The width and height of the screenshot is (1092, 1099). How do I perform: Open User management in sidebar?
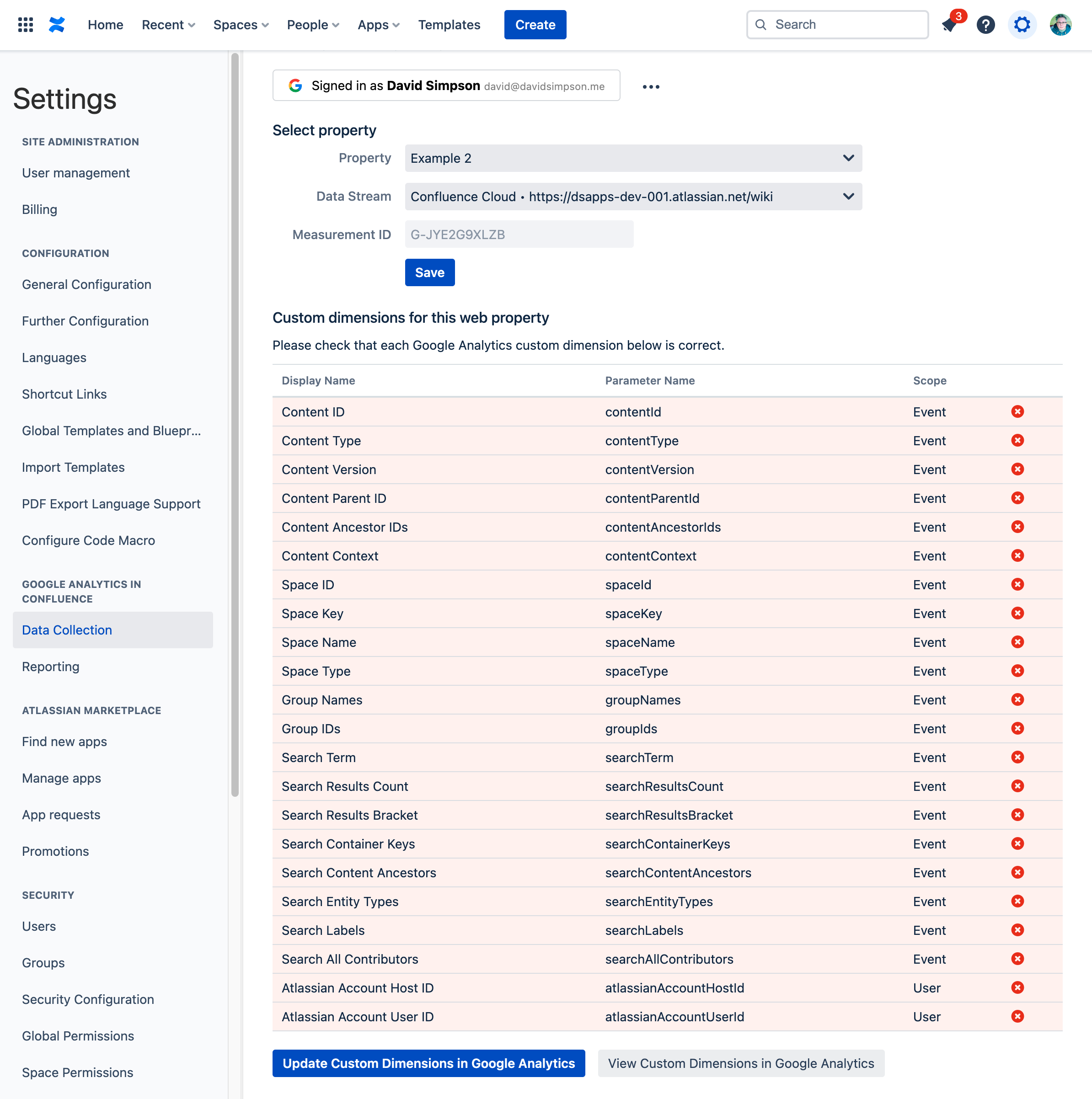[76, 173]
